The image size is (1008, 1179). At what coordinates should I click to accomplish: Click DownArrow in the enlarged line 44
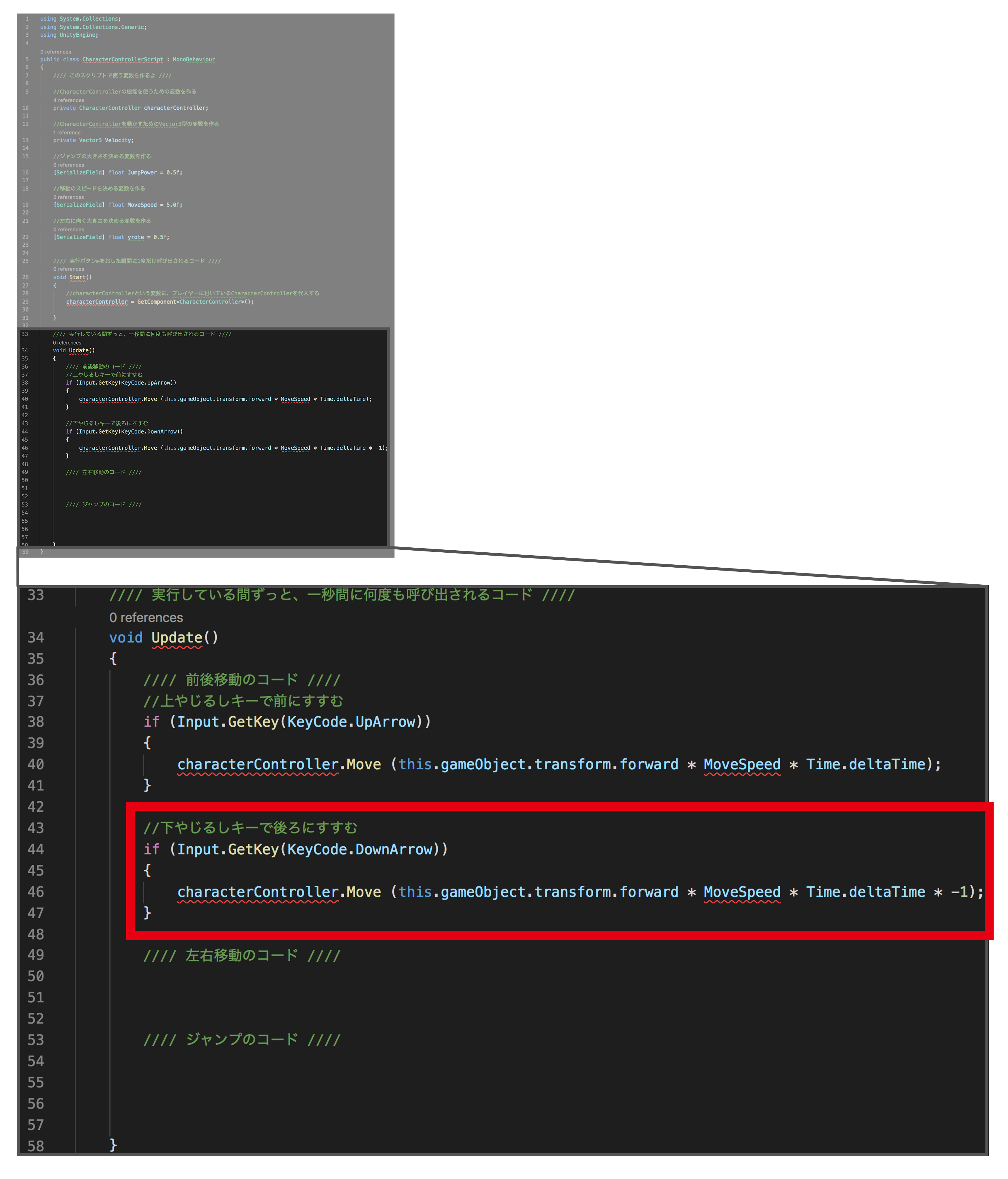[394, 850]
